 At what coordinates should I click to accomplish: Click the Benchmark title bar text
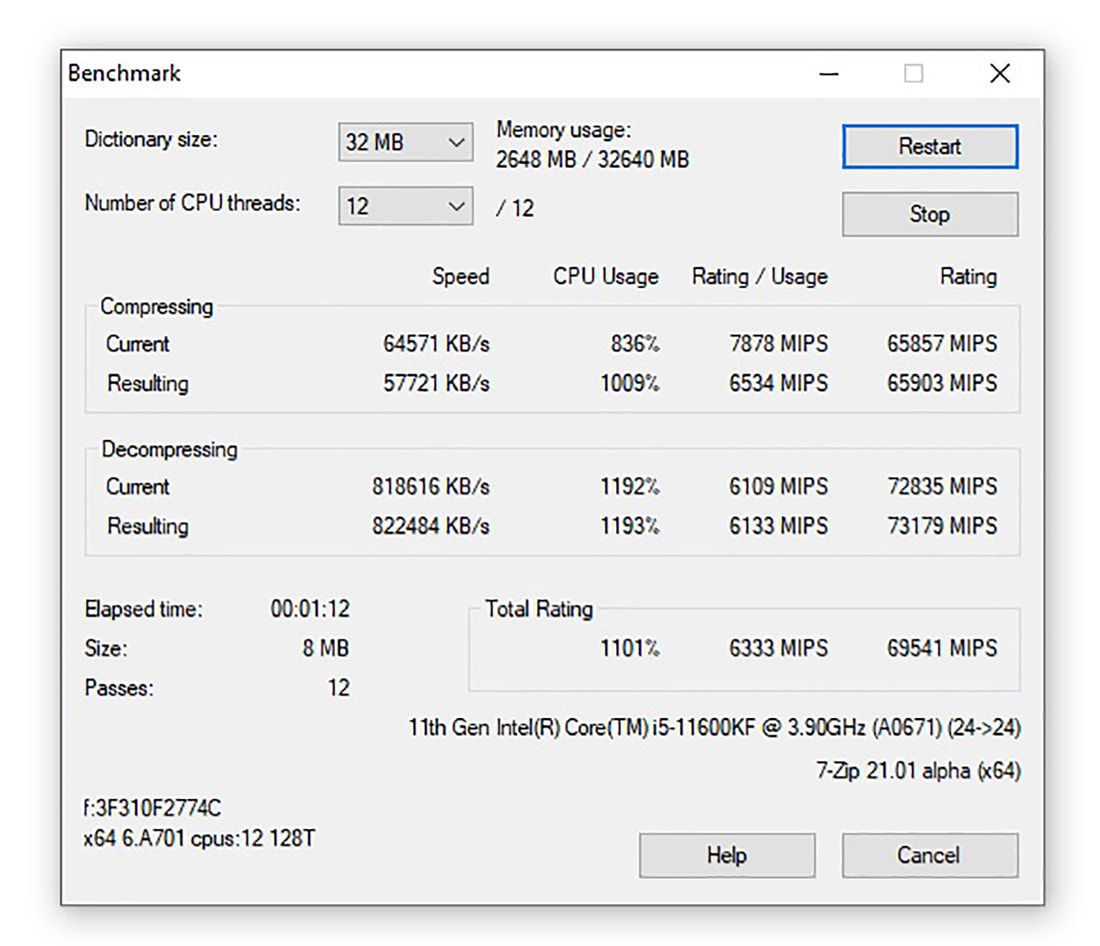pyautogui.click(x=124, y=74)
